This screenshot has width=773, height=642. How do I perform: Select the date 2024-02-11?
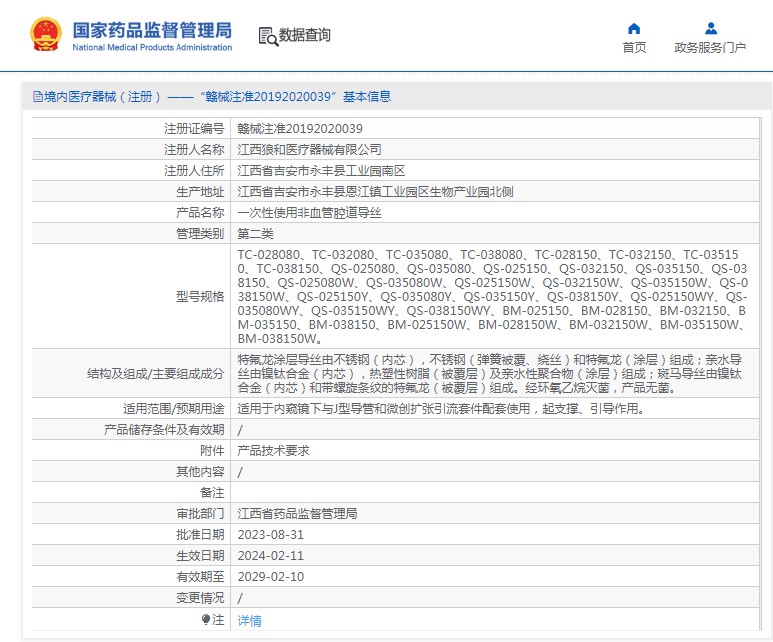point(271,556)
